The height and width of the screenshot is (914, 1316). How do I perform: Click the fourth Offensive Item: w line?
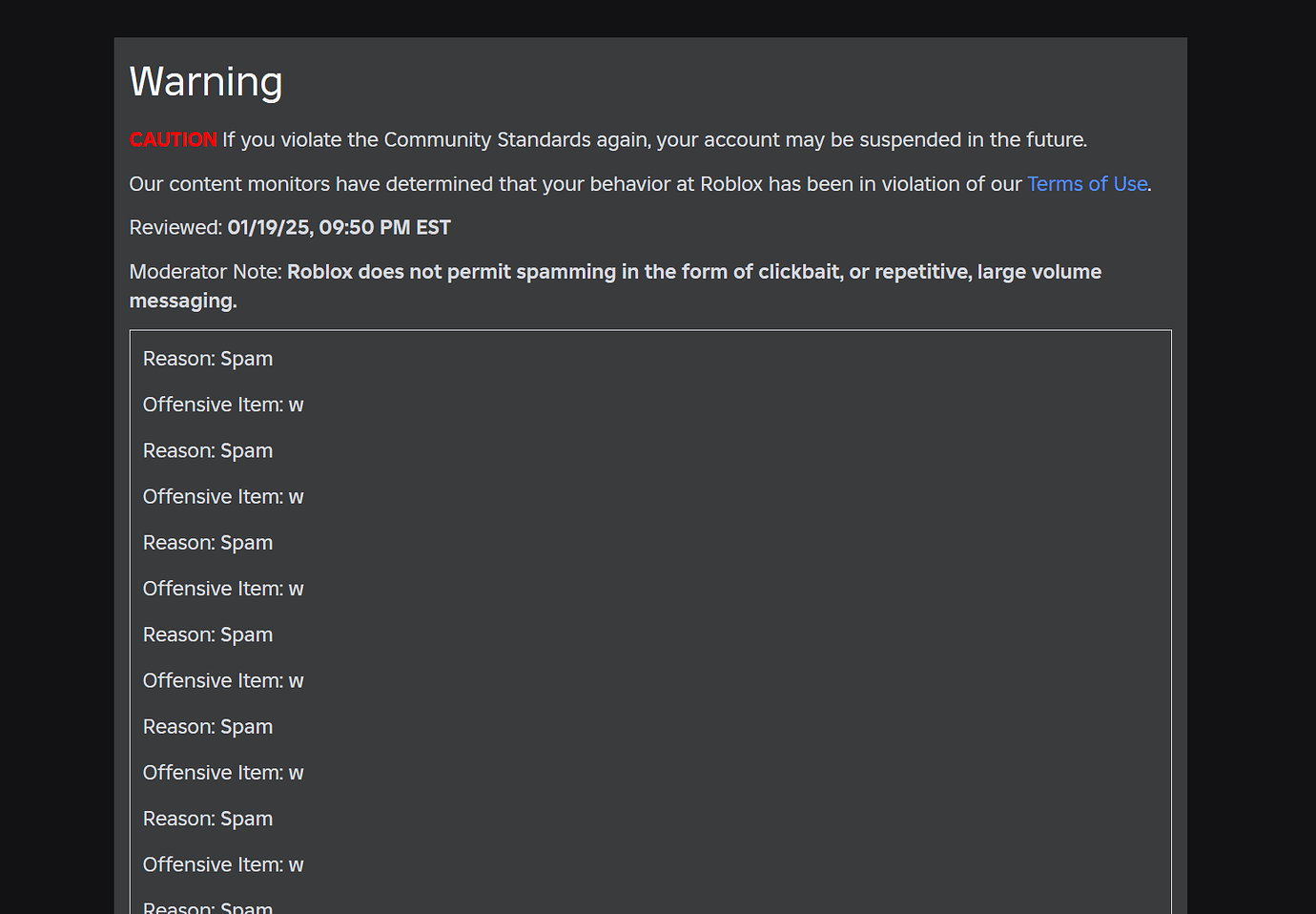point(223,680)
